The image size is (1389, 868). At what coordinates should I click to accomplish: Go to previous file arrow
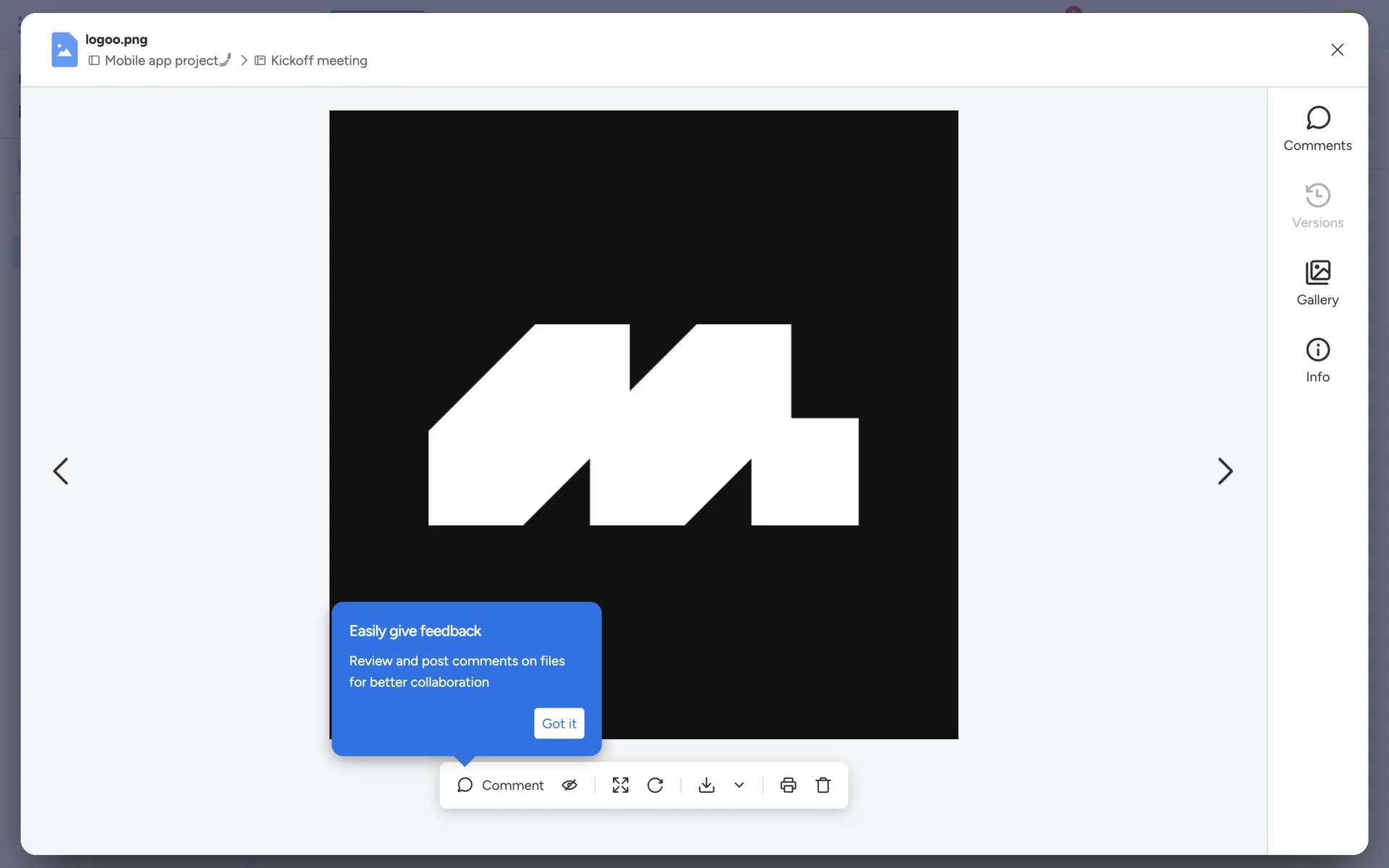point(61,471)
